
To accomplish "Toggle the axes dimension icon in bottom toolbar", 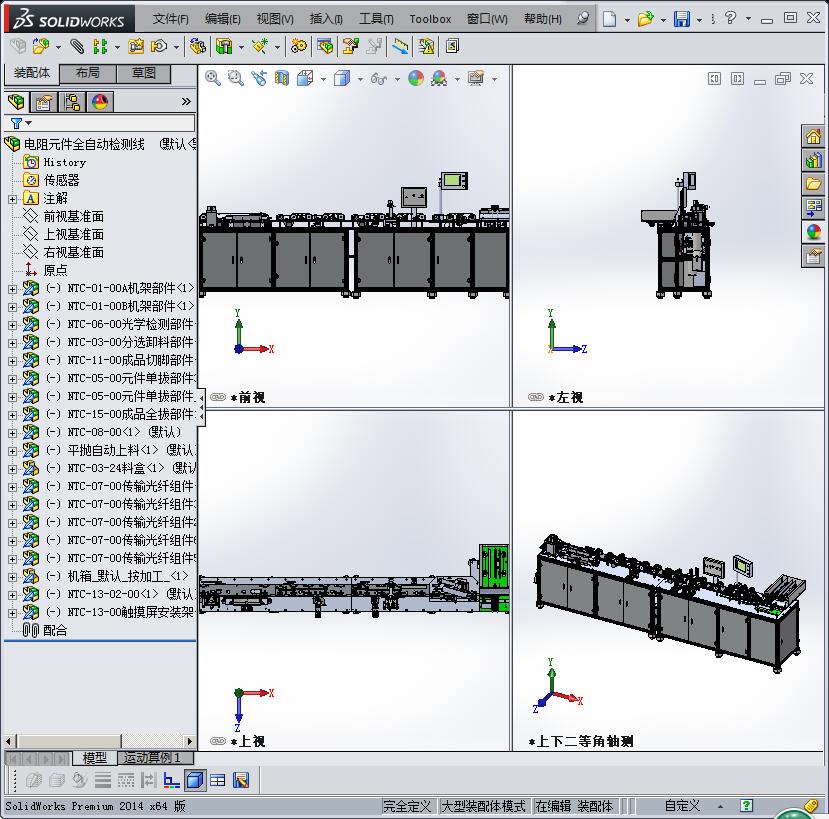I will [171, 780].
